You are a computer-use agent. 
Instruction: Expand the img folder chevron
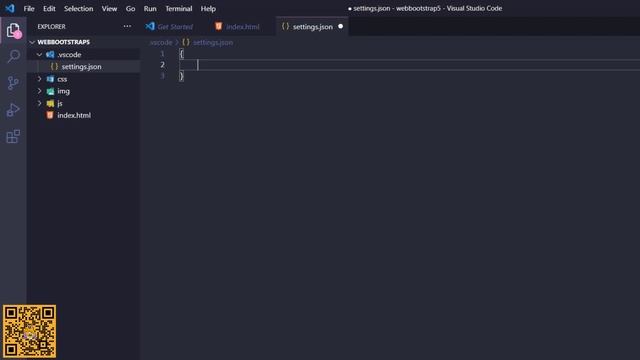(40, 91)
